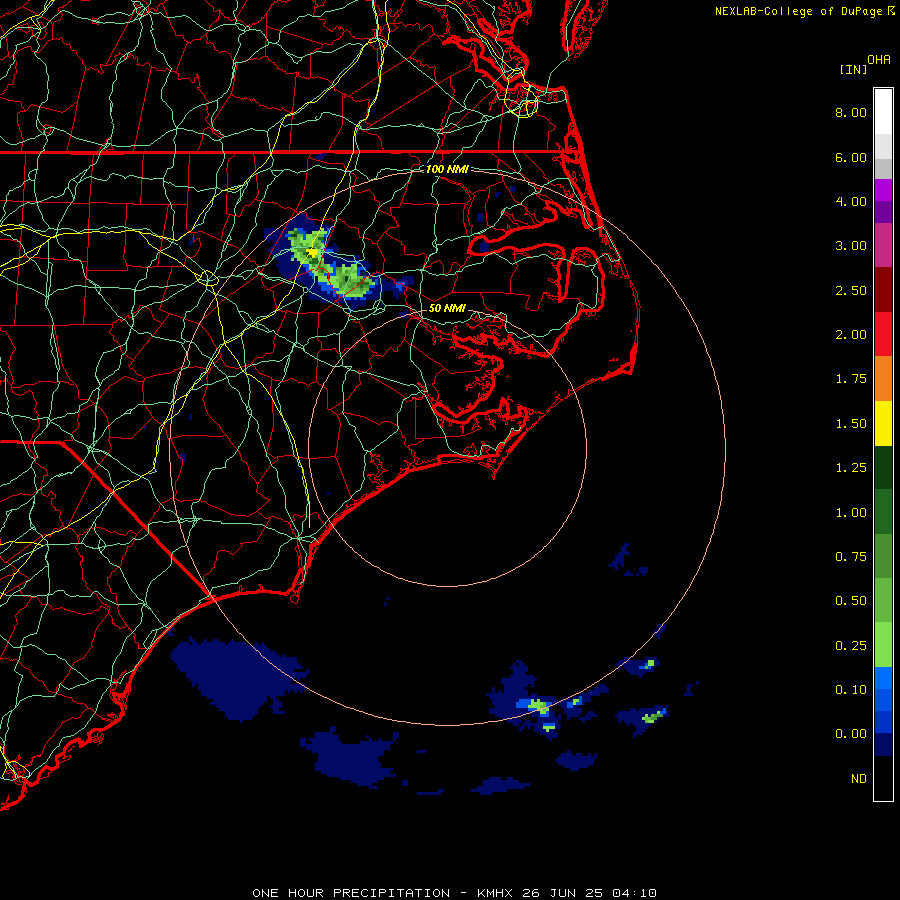900x900 pixels.
Task: Click the 0.10 legend value
Action: pyautogui.click(x=851, y=690)
